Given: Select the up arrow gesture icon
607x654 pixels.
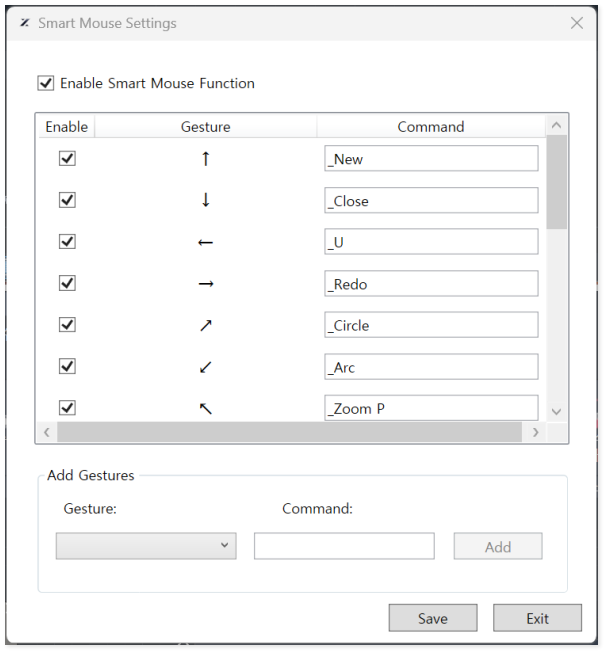Looking at the screenshot, I should coord(206,158).
